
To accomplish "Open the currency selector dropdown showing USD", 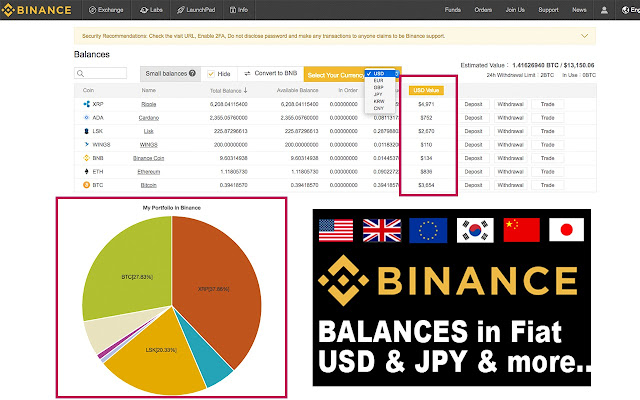I will click(x=382, y=73).
